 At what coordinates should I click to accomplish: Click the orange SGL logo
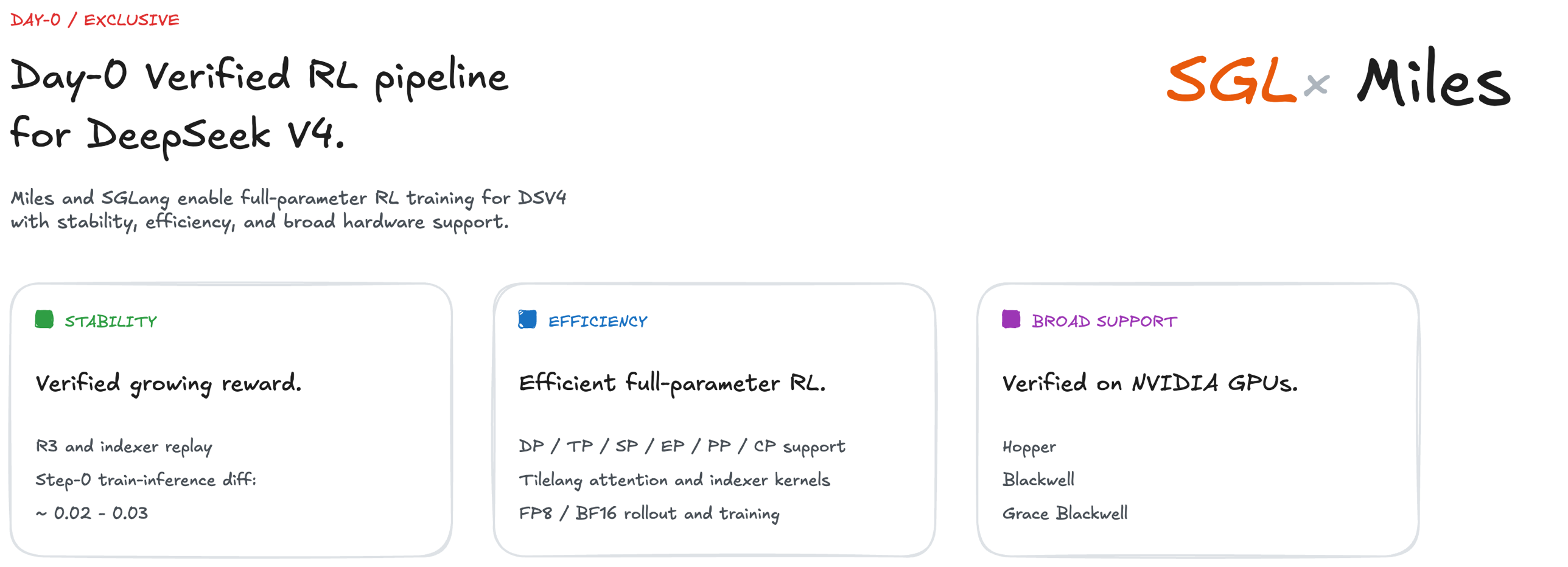1231,80
